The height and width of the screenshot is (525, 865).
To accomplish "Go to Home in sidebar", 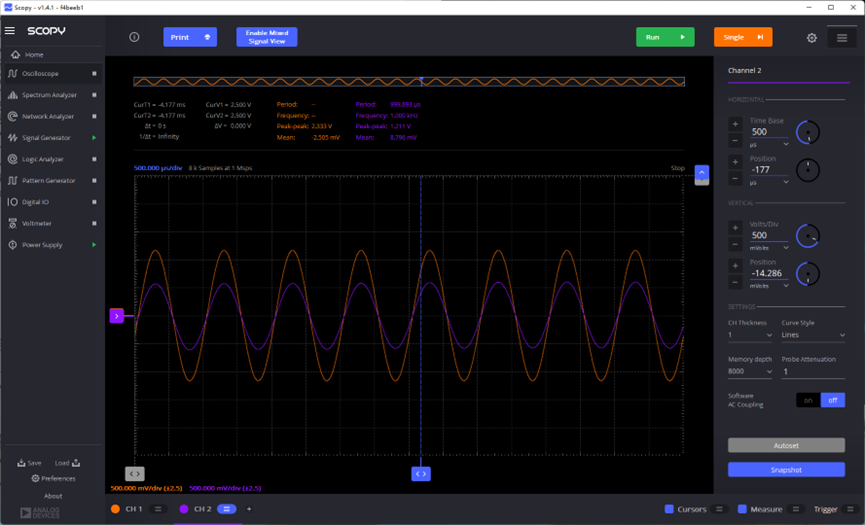I will (28, 55).
